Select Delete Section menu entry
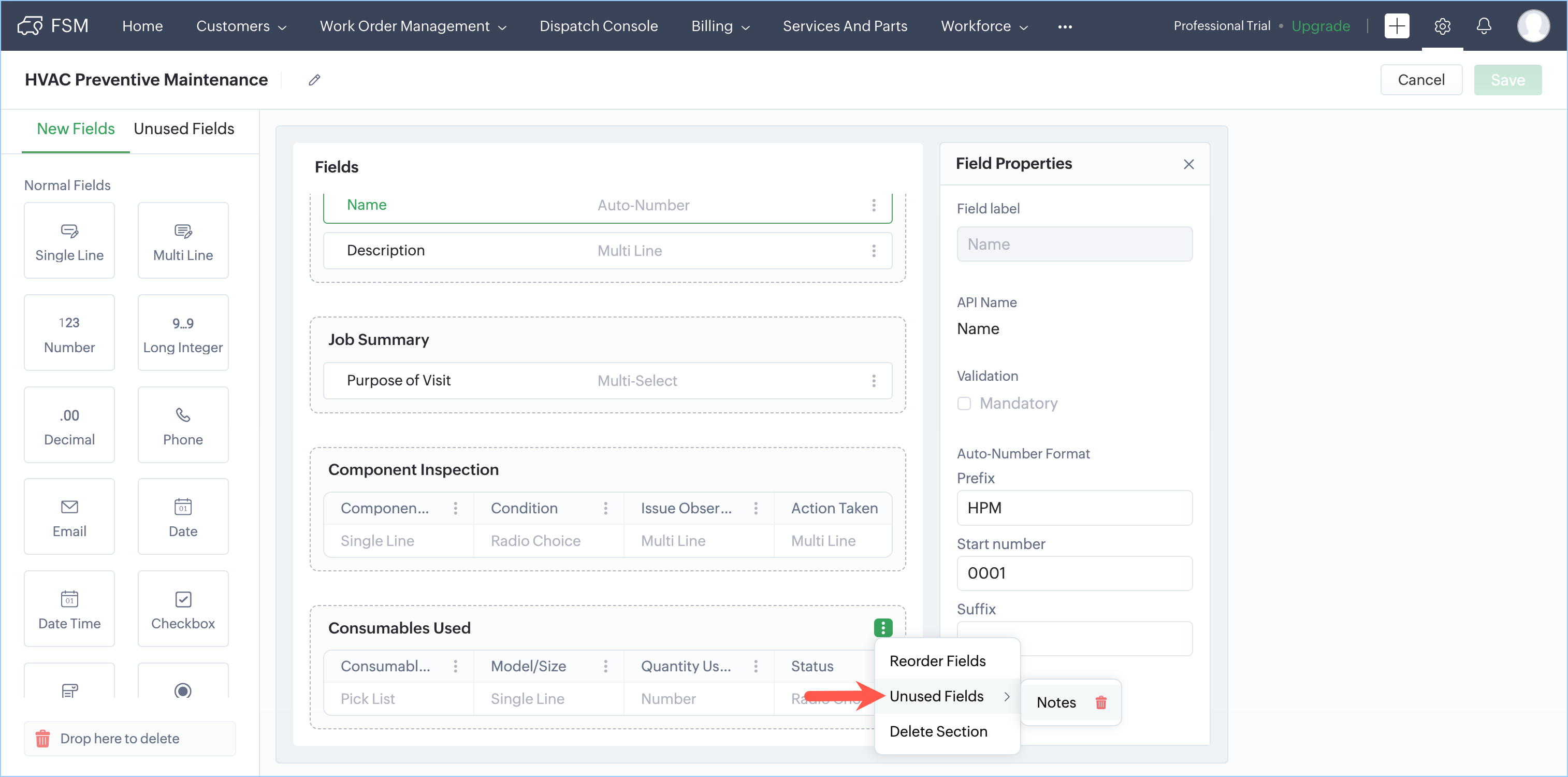Screen dimensions: 1568x777 [x=938, y=731]
